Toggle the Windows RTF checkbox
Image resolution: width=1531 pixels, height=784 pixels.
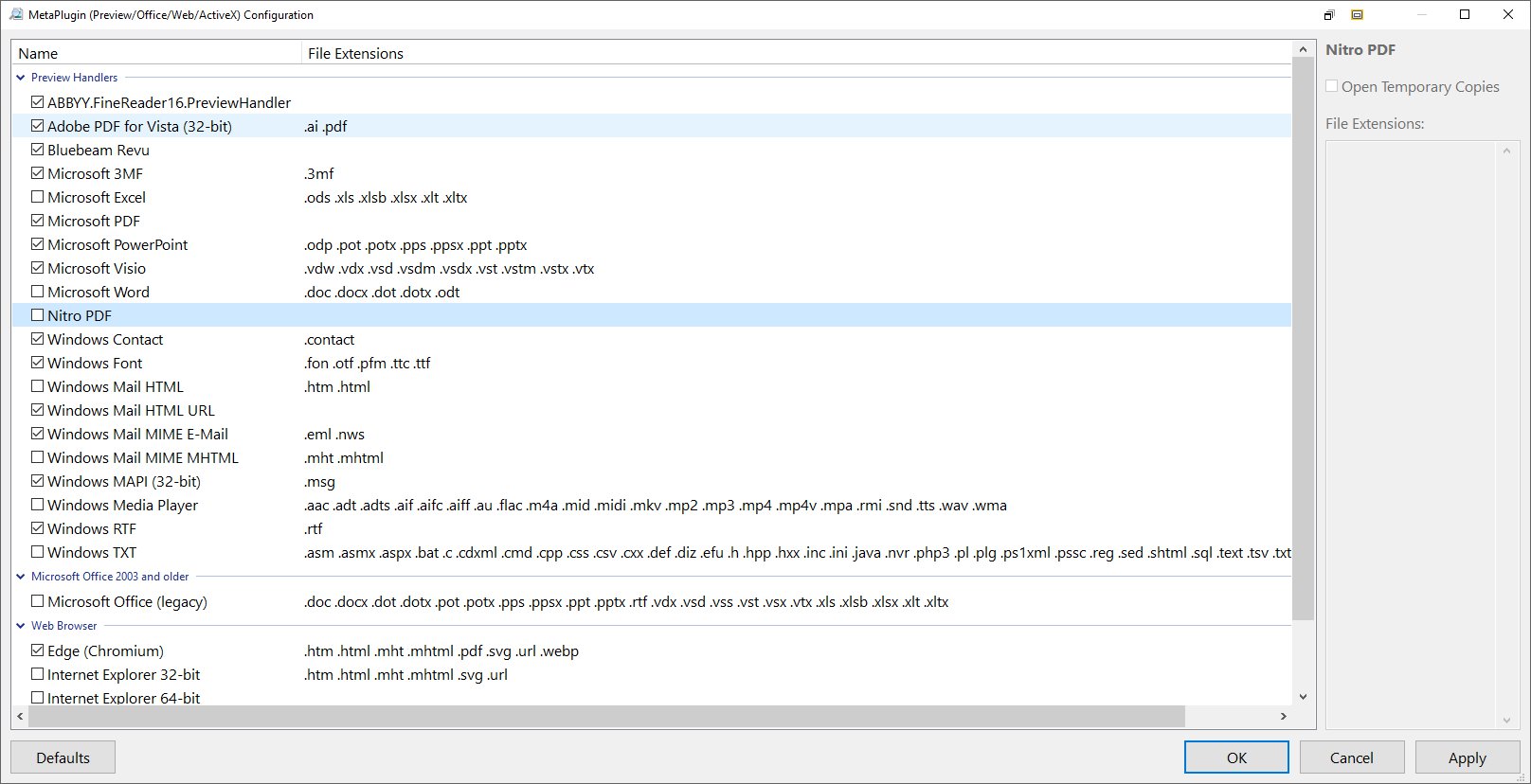38,528
